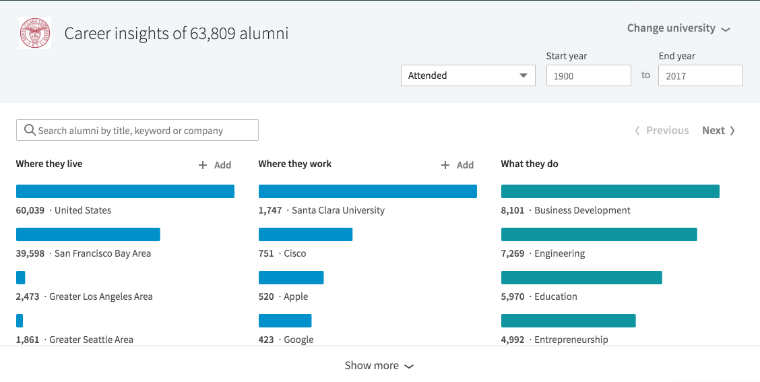Expand the list with Show more
760x382 pixels.
(379, 366)
